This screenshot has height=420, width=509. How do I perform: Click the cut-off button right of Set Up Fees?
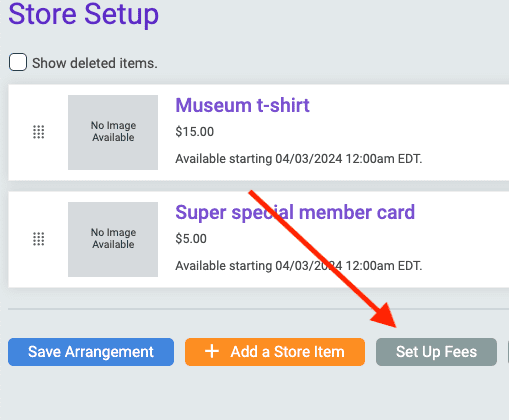coord(508,352)
